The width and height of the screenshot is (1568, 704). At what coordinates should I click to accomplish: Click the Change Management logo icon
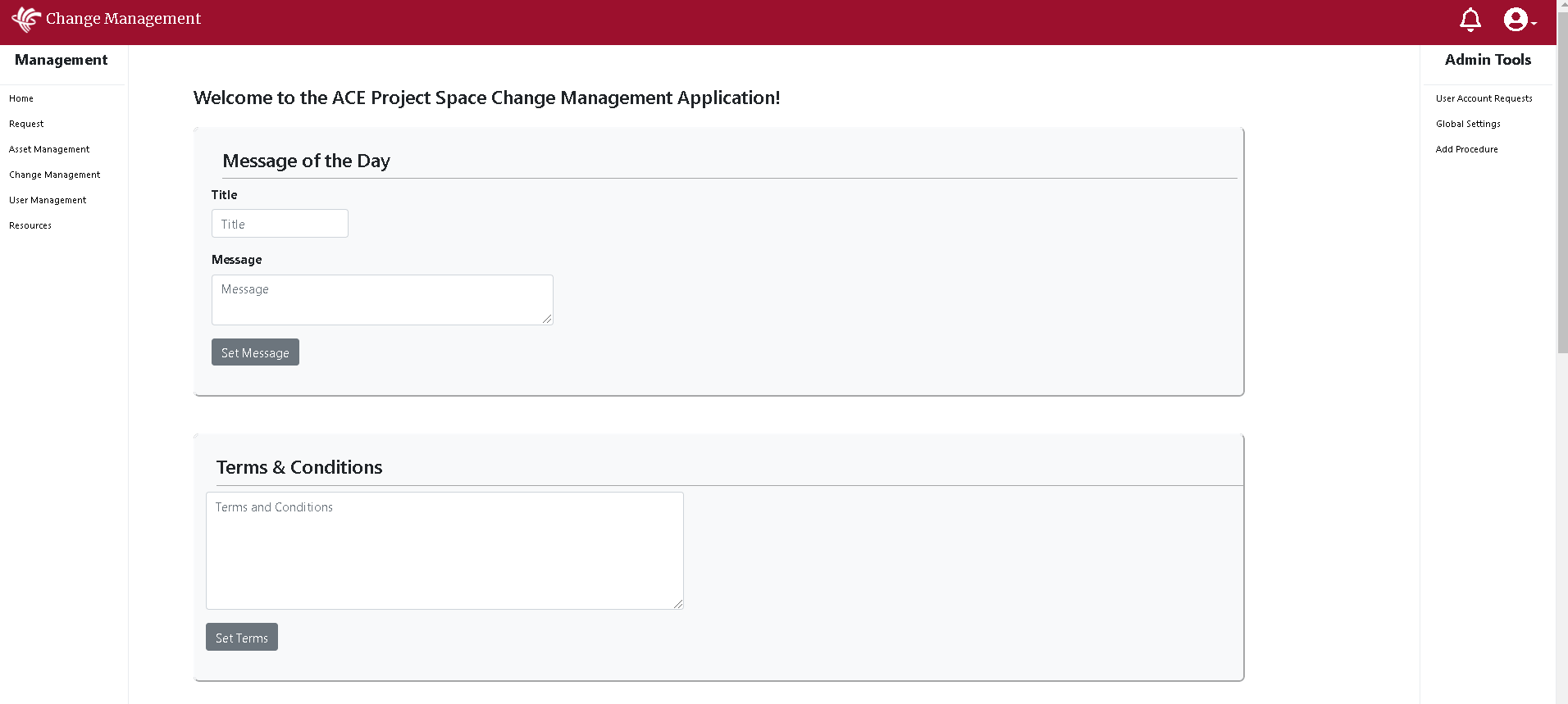[26, 19]
